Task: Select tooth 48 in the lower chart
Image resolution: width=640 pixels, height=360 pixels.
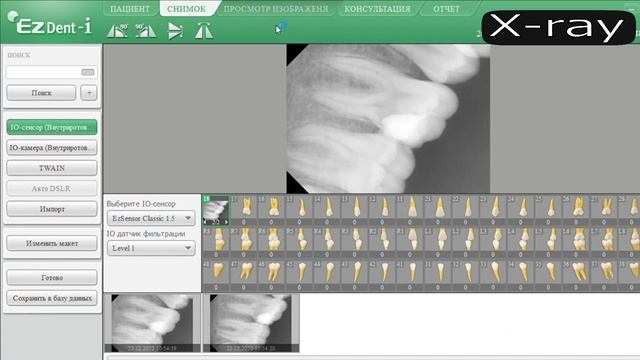Action: pyautogui.click(x=216, y=276)
